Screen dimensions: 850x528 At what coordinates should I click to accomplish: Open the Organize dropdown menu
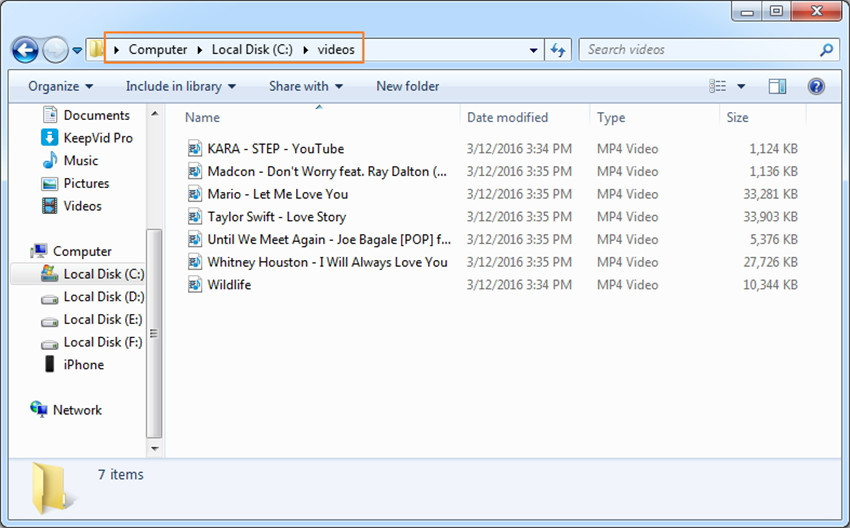pyautogui.click(x=60, y=87)
